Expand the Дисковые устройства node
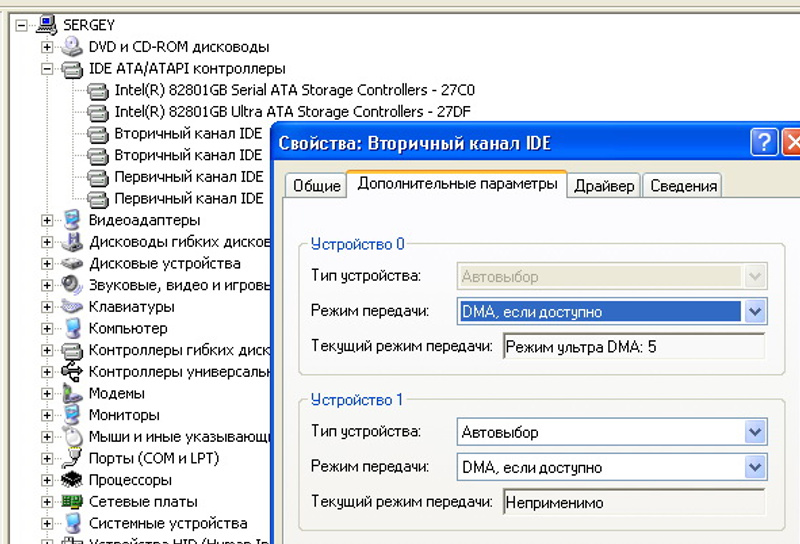Image resolution: width=800 pixels, height=544 pixels. point(46,264)
